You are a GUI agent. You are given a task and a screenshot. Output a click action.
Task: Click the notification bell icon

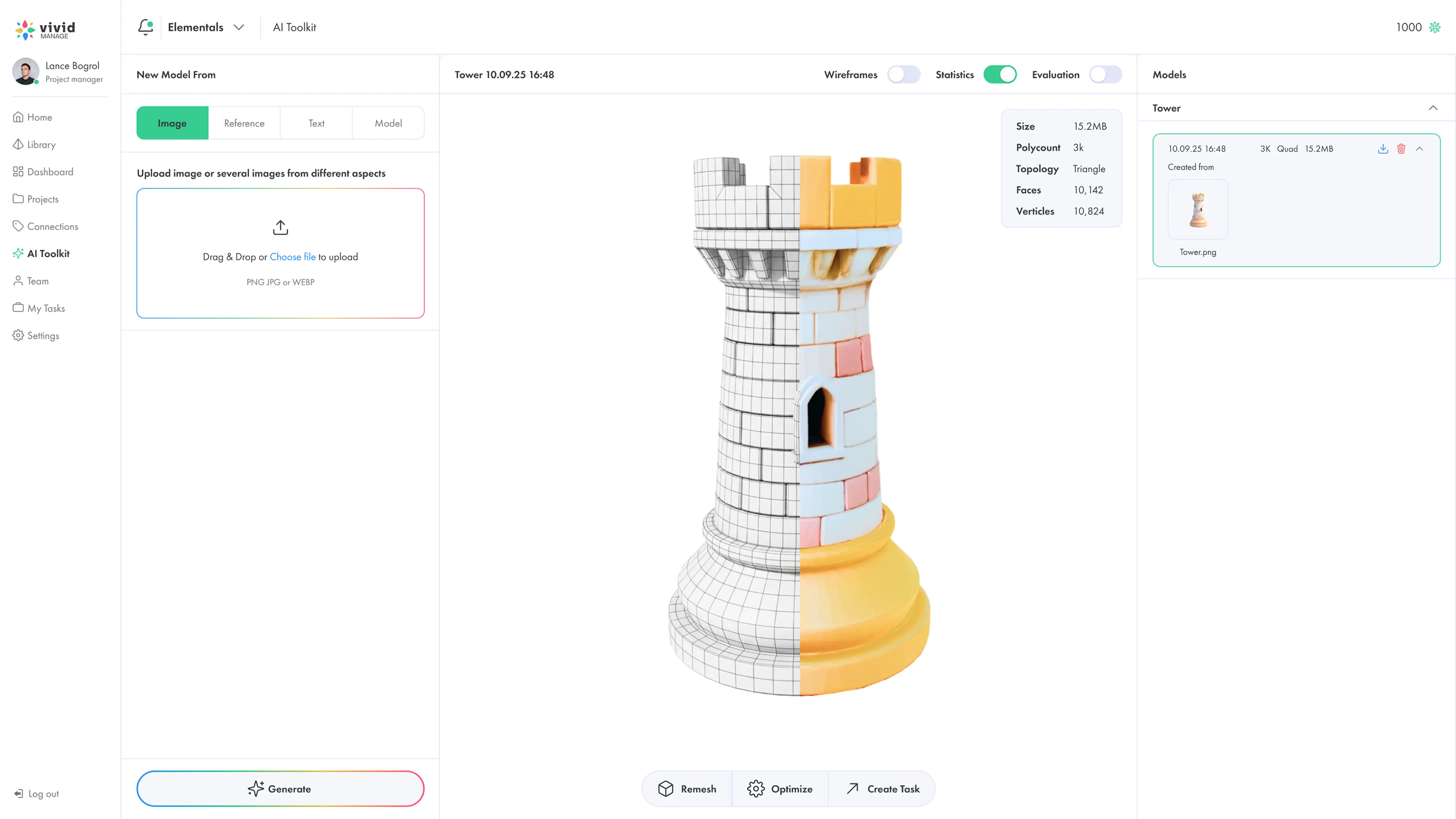pos(145,27)
